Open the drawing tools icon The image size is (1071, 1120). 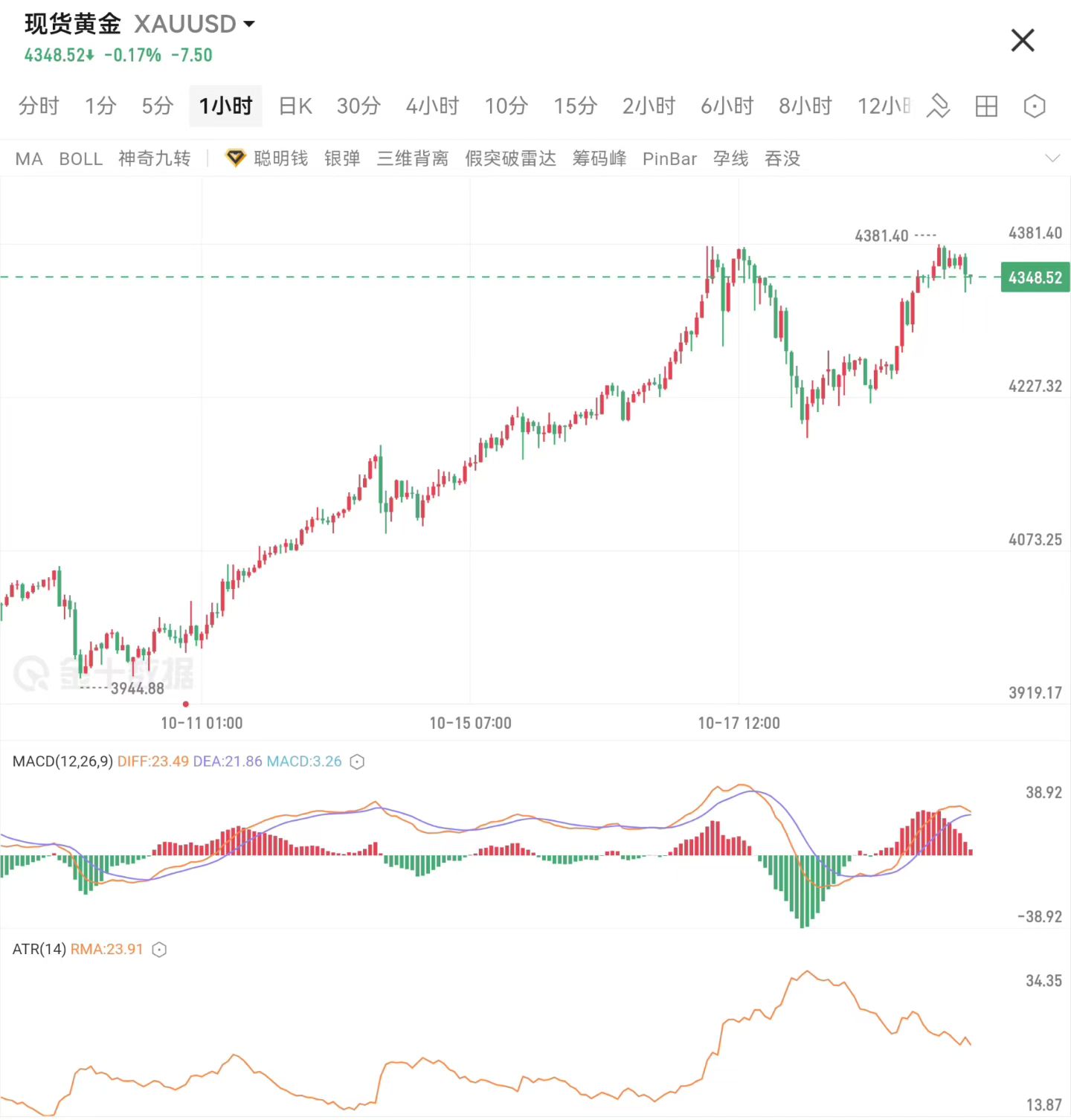click(x=939, y=106)
